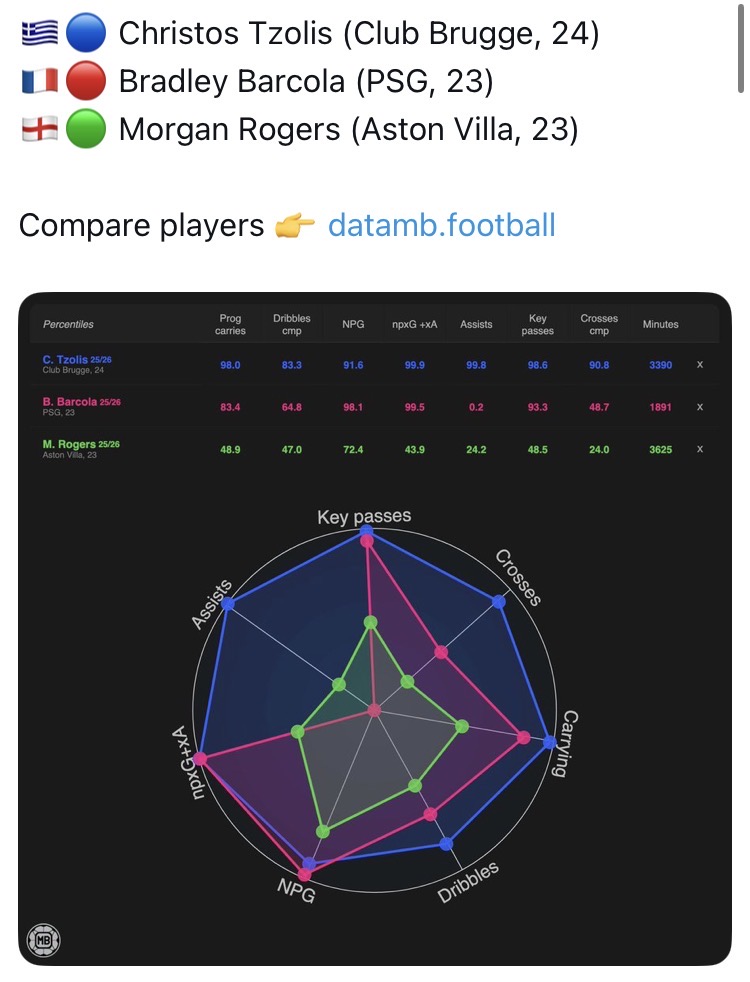The width and height of the screenshot is (750, 982).
Task: Select the C. Tzolis 25/26 player name
Action: coord(77,359)
